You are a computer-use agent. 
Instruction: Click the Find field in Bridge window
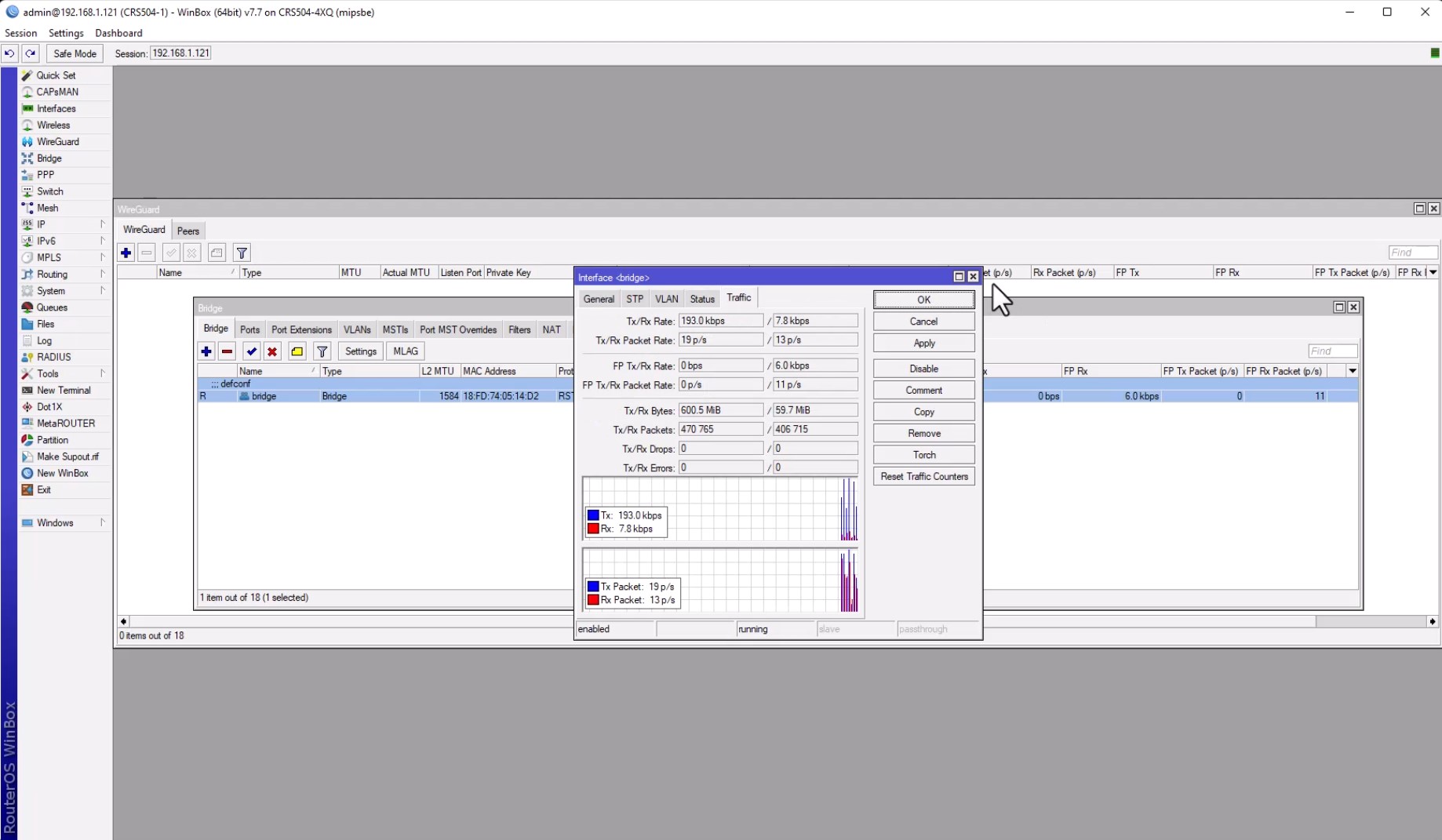tap(1331, 351)
